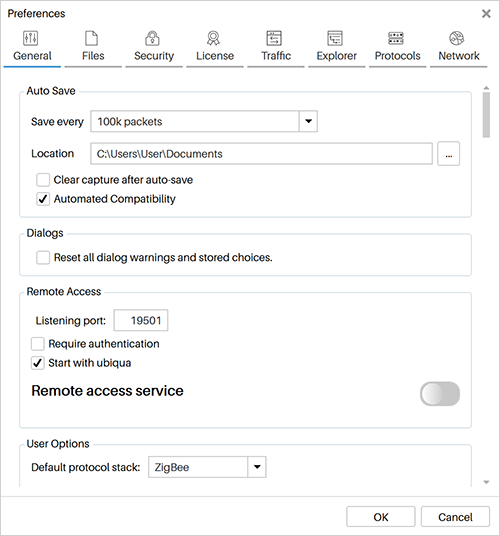
Task: Click the General sliders icon
Action: 30,38
